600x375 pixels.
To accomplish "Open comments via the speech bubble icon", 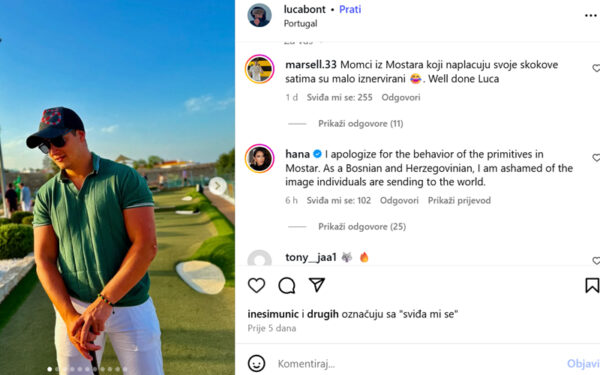I will (x=287, y=285).
